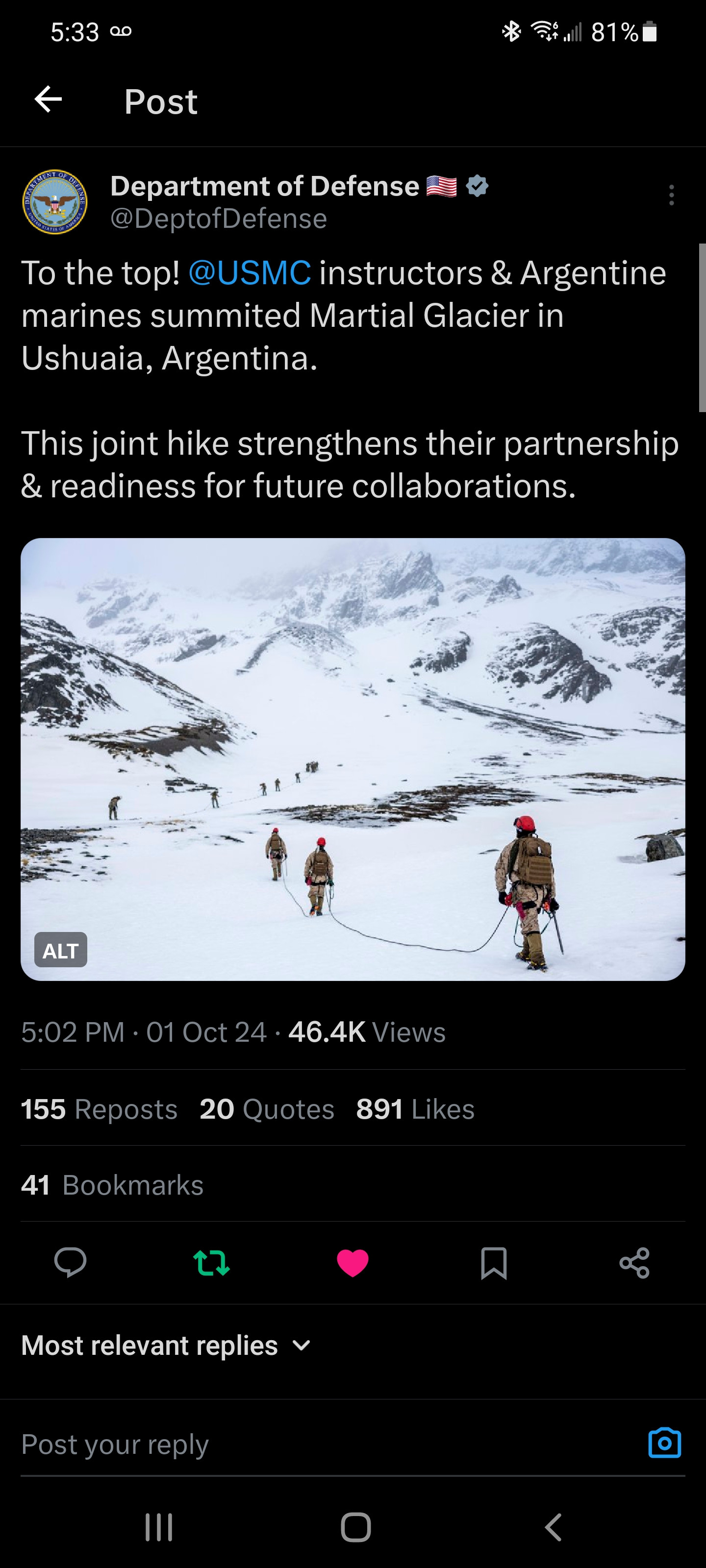Open the Department of Defense profile avatar
This screenshot has height=1568, width=706.
click(x=55, y=202)
